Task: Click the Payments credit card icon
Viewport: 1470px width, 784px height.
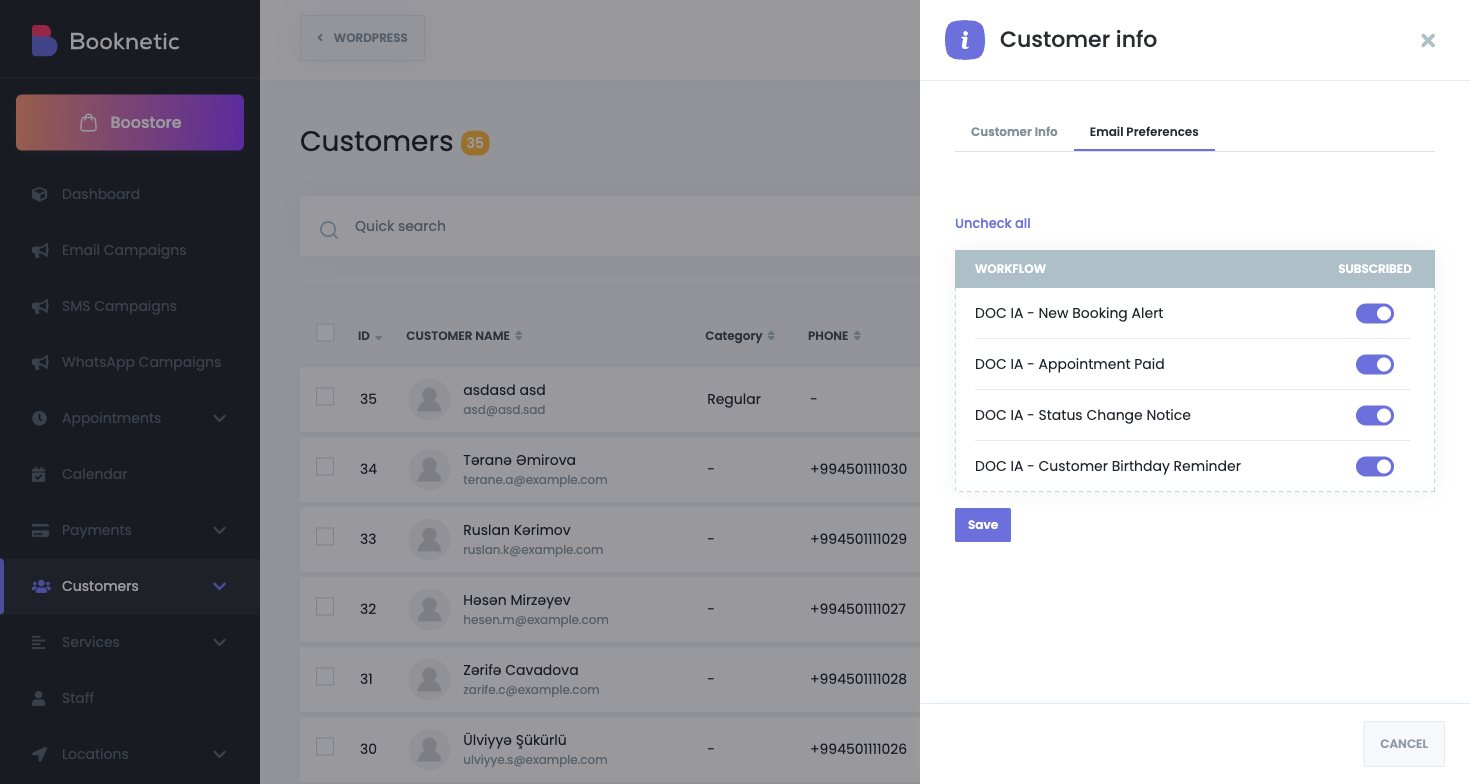Action: pos(40,530)
